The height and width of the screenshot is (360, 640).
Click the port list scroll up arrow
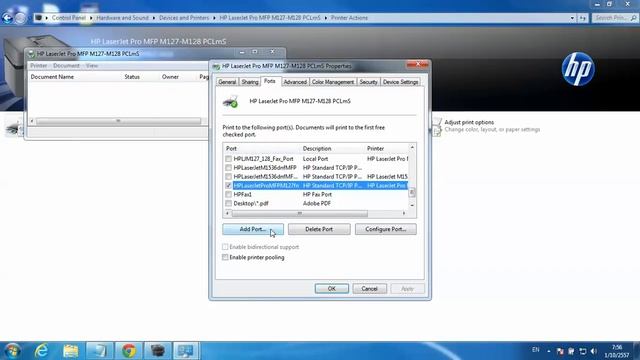412,148
